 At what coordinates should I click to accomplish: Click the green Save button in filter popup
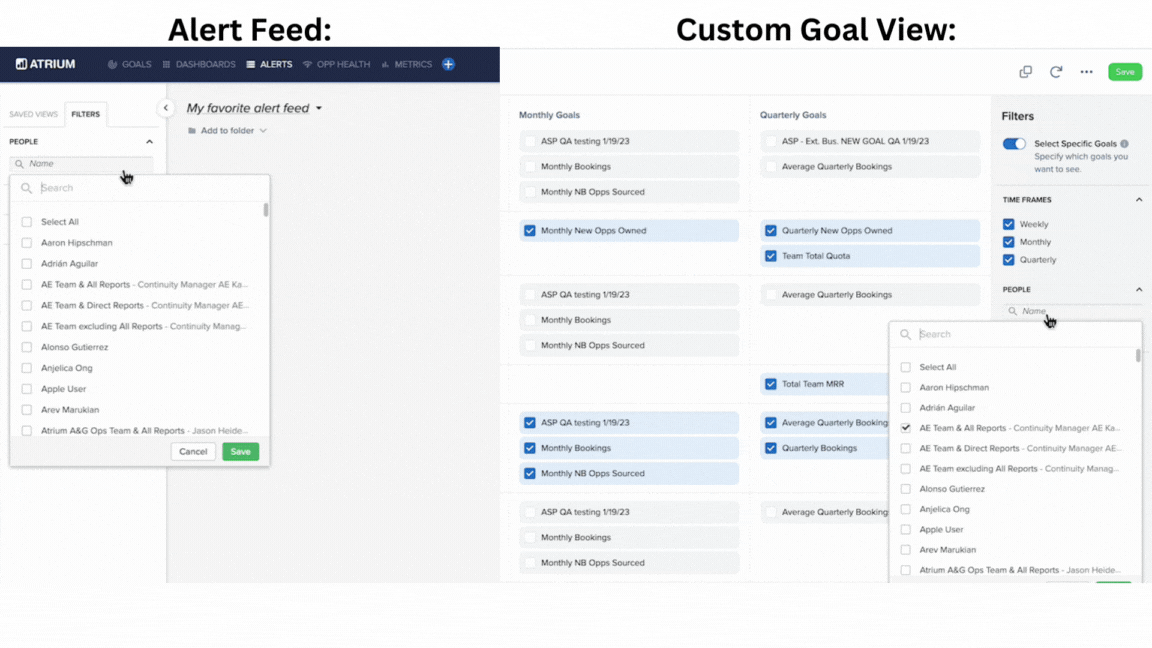240,451
